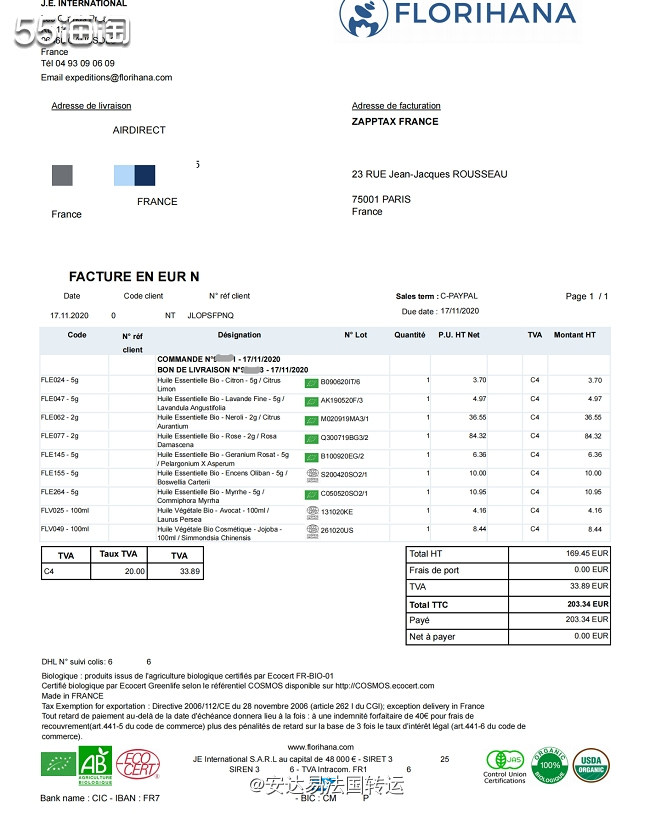This screenshot has height=814, width=650.
Task: Click the Adresse de livraison heading
Action: point(91,106)
